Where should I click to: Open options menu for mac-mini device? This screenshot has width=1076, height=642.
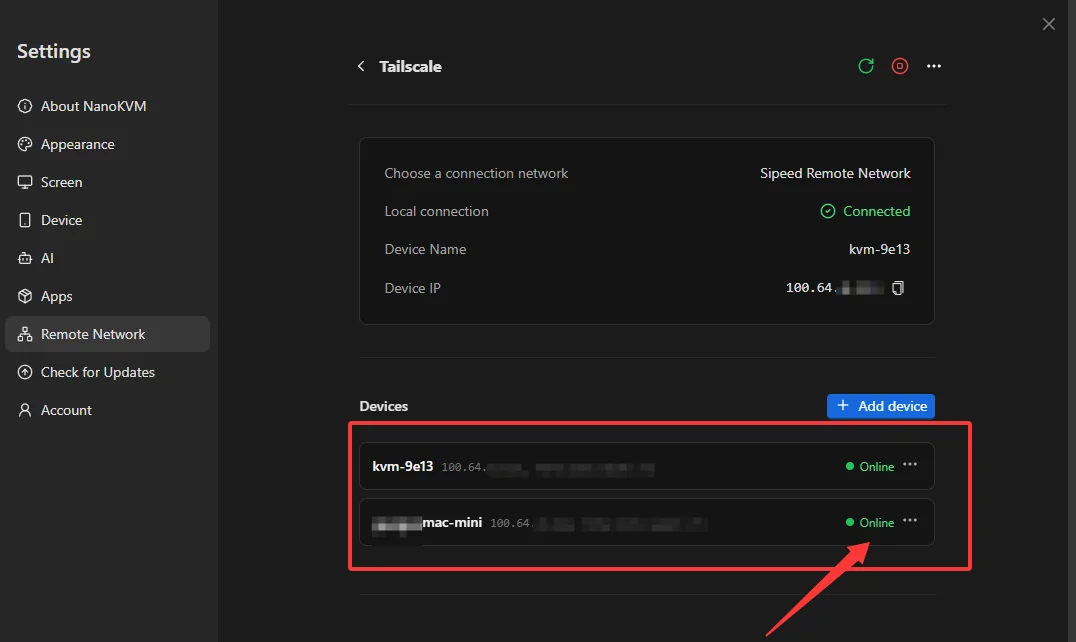click(x=910, y=521)
